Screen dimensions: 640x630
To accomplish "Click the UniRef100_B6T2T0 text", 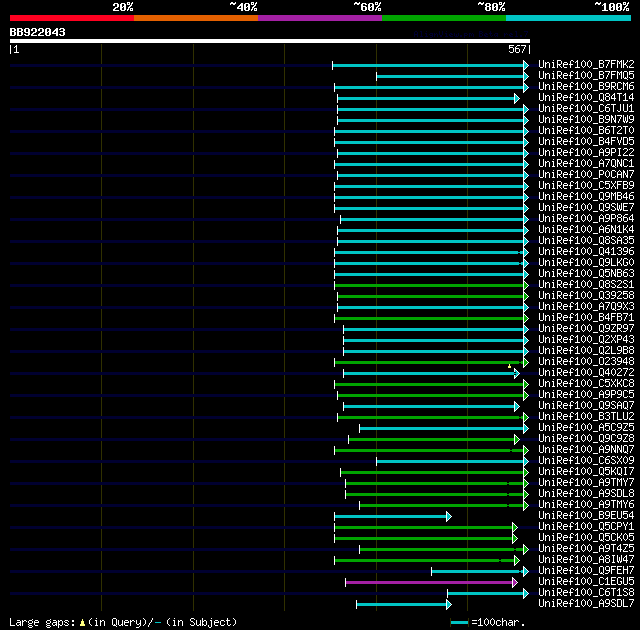I will (586, 131).
